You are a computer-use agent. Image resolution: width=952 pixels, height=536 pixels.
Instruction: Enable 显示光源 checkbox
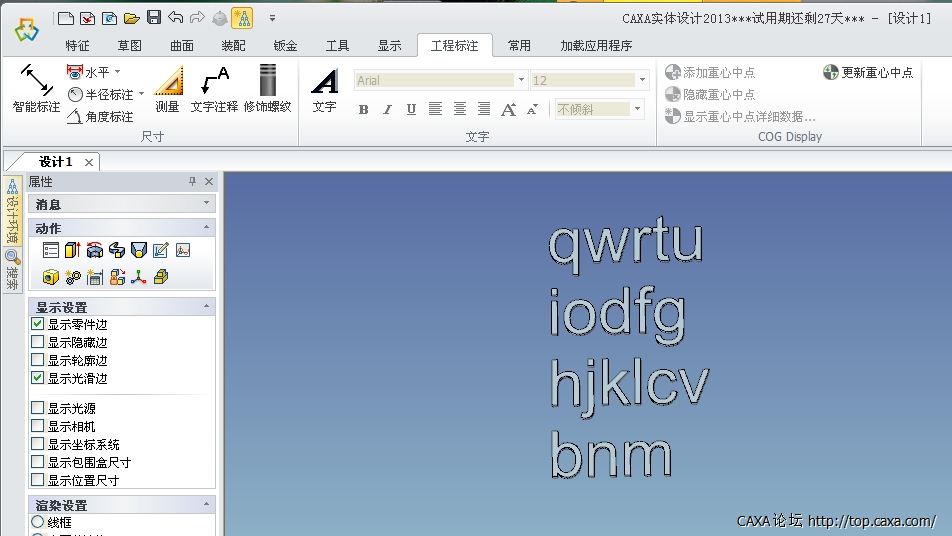(x=38, y=407)
